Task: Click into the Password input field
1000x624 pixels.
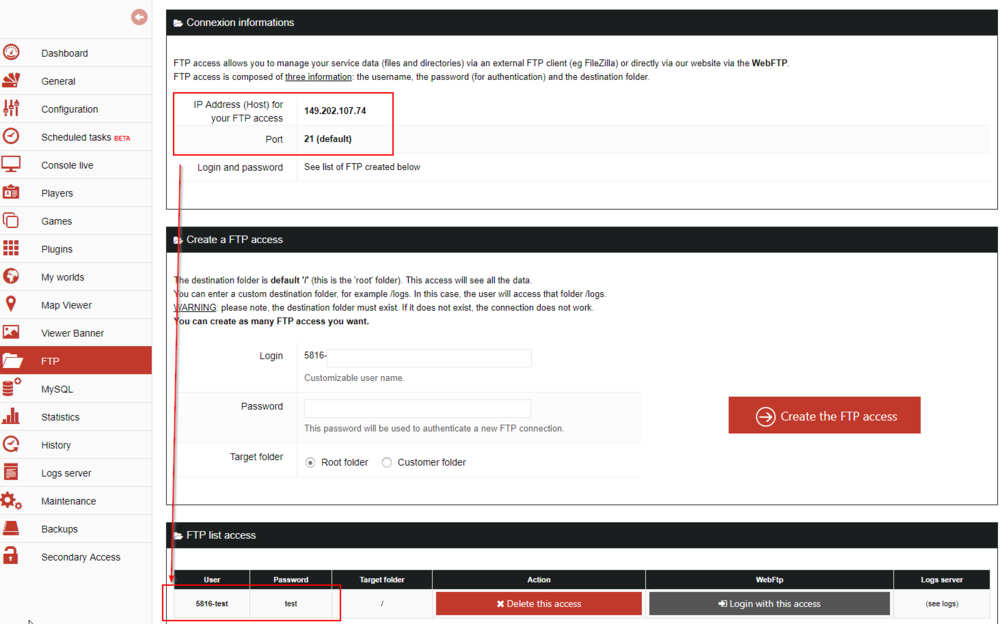Action: [417, 408]
